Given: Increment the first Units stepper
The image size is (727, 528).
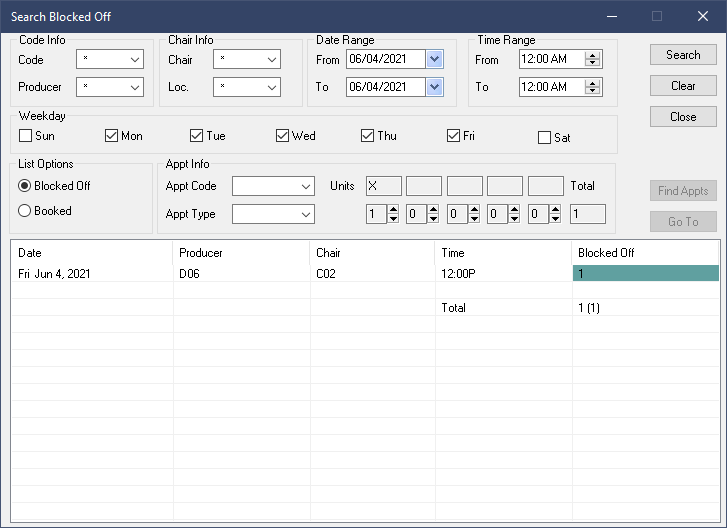Looking at the screenshot, I should [393, 210].
